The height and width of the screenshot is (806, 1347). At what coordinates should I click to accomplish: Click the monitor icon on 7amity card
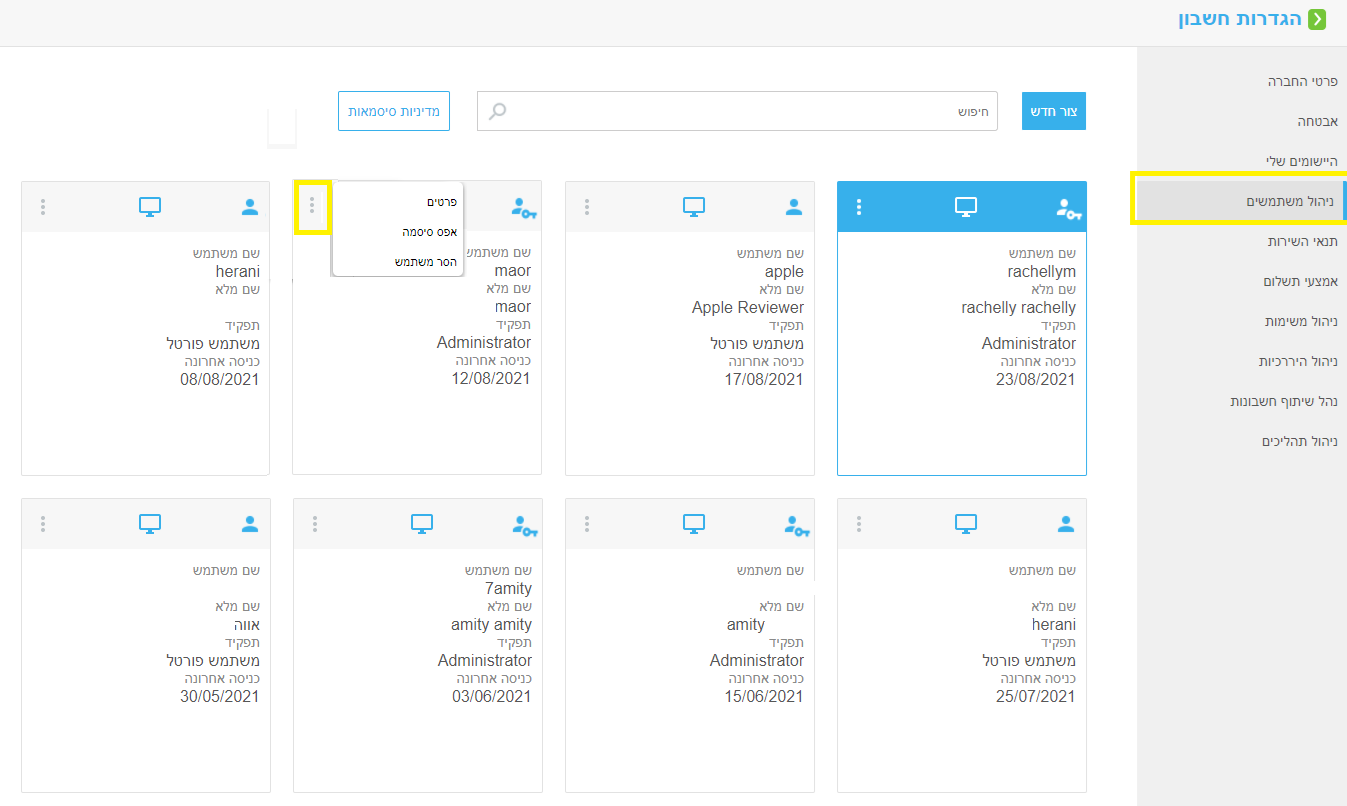(422, 523)
